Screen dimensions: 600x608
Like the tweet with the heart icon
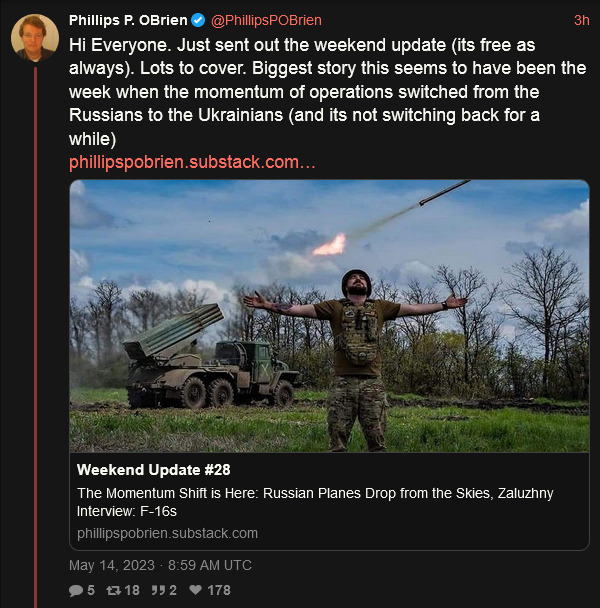tap(196, 590)
